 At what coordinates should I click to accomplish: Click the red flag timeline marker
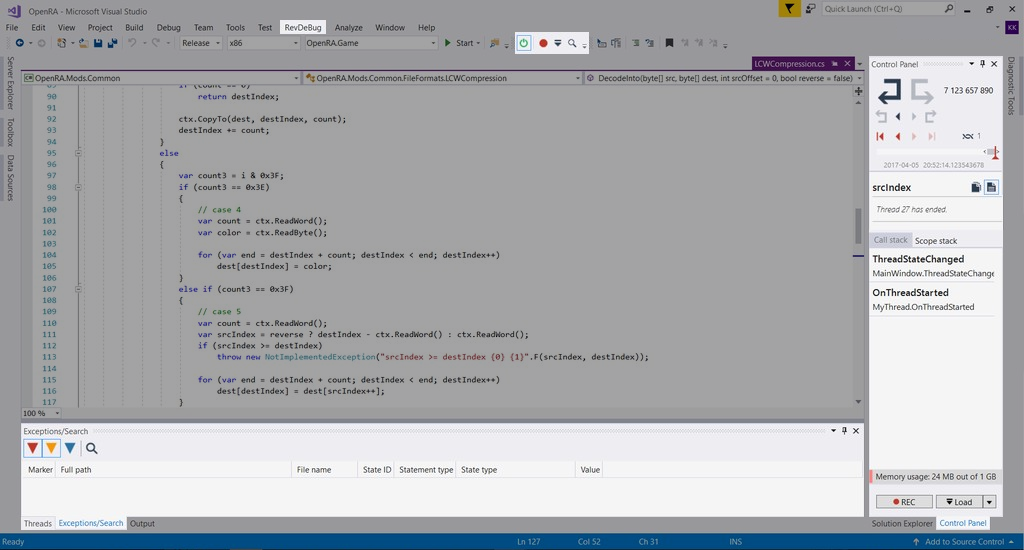[x=995, y=154]
